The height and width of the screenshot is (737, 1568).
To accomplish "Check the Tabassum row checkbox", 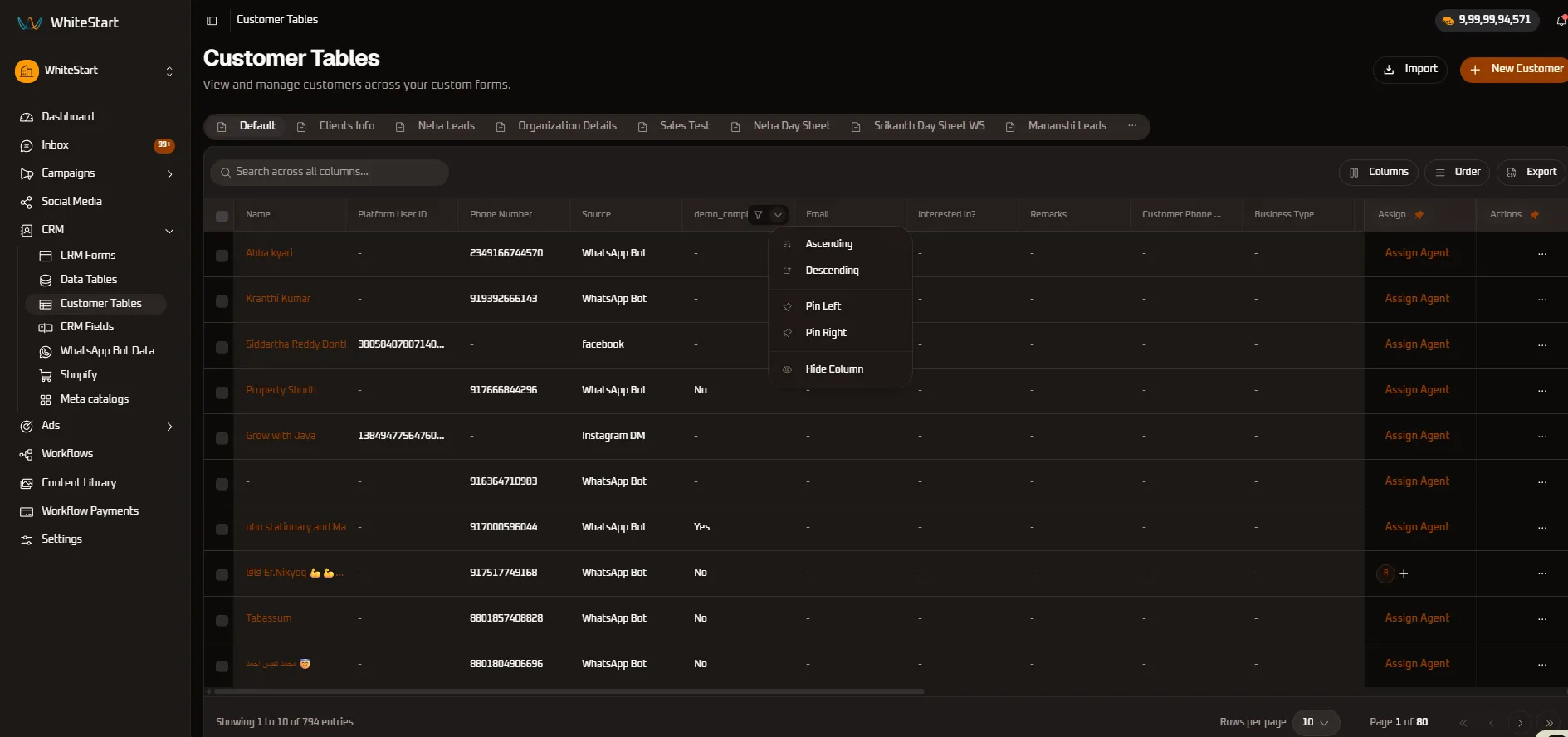I will (222, 621).
